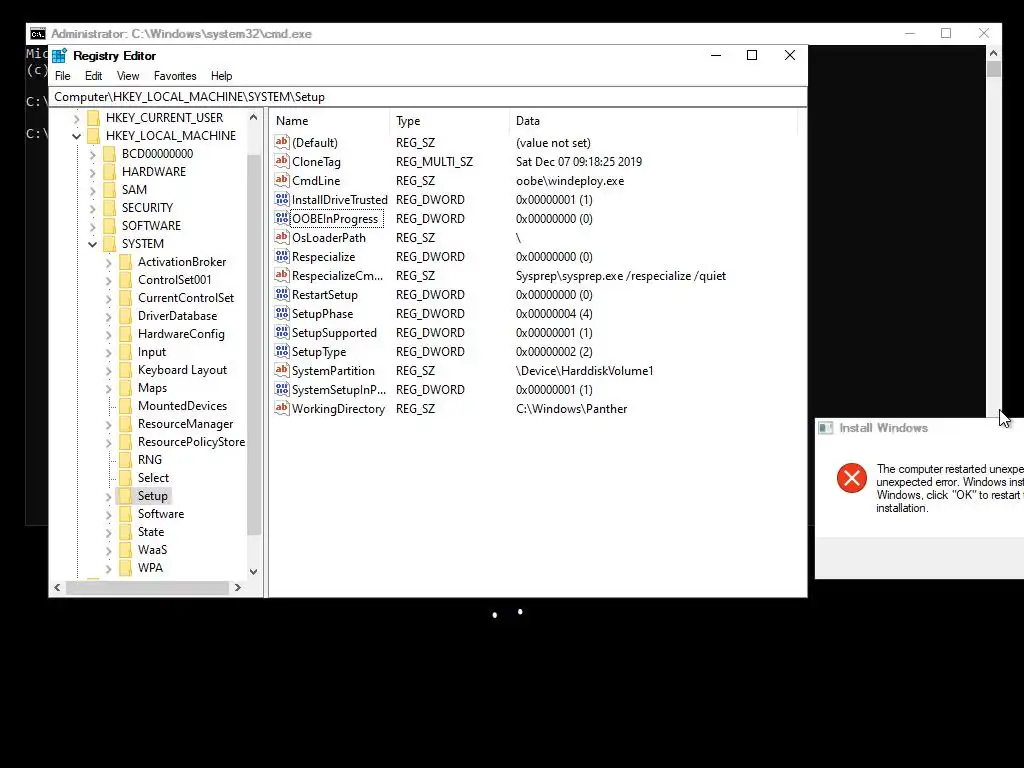Open the Help menu
This screenshot has width=1024, height=768.
(221, 76)
